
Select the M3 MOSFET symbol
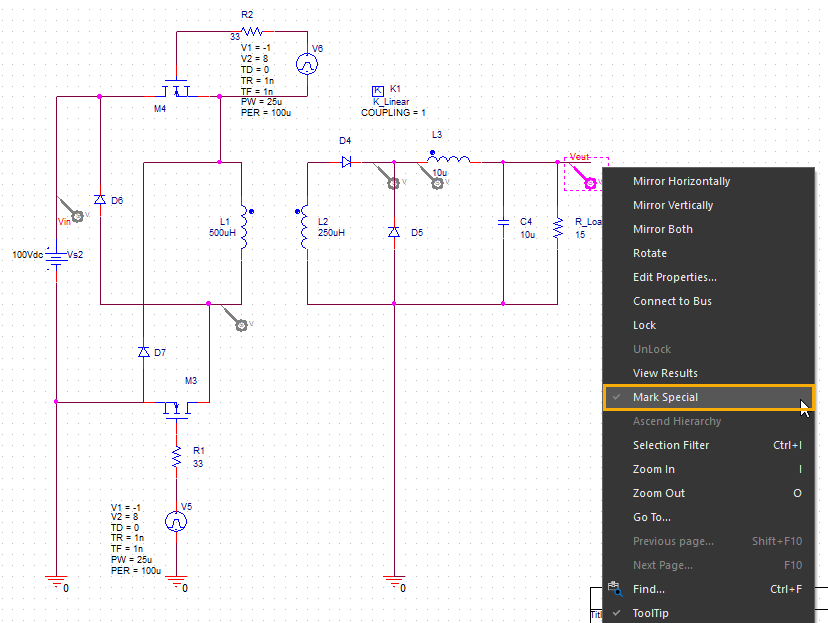[178, 410]
